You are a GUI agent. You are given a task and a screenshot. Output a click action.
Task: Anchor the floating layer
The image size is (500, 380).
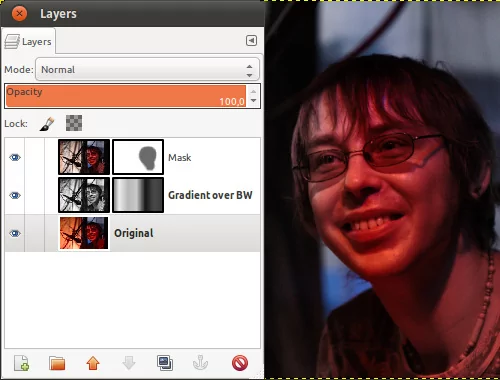pyautogui.click(x=201, y=363)
